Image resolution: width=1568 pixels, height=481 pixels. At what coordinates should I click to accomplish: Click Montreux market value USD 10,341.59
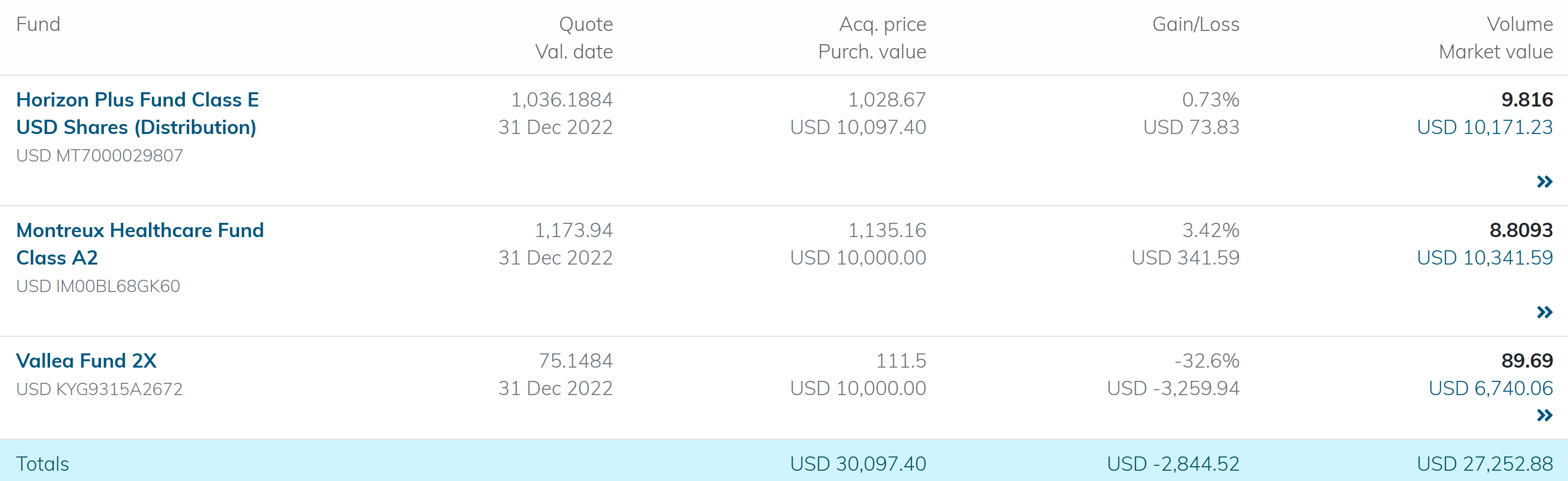[1484, 258]
